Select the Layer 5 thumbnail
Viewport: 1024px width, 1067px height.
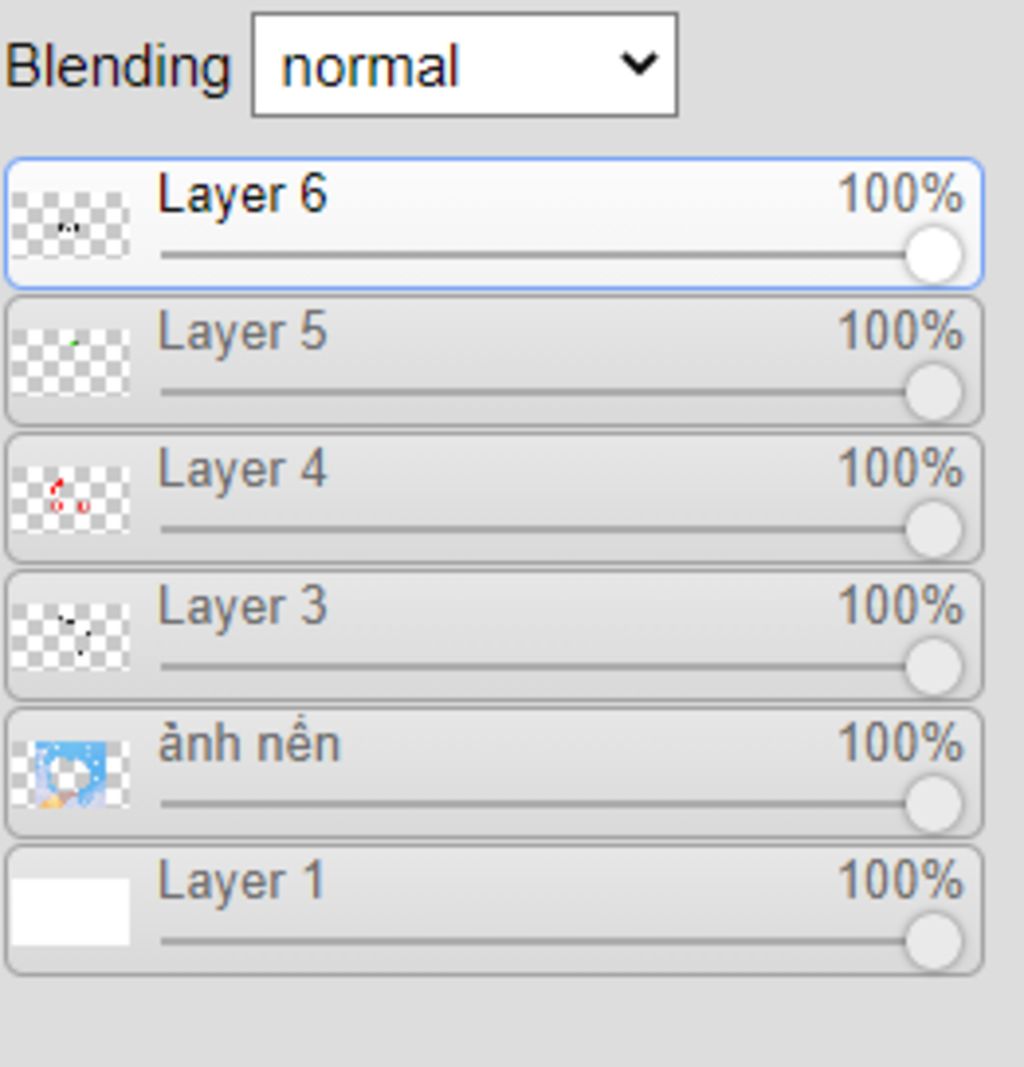point(70,362)
